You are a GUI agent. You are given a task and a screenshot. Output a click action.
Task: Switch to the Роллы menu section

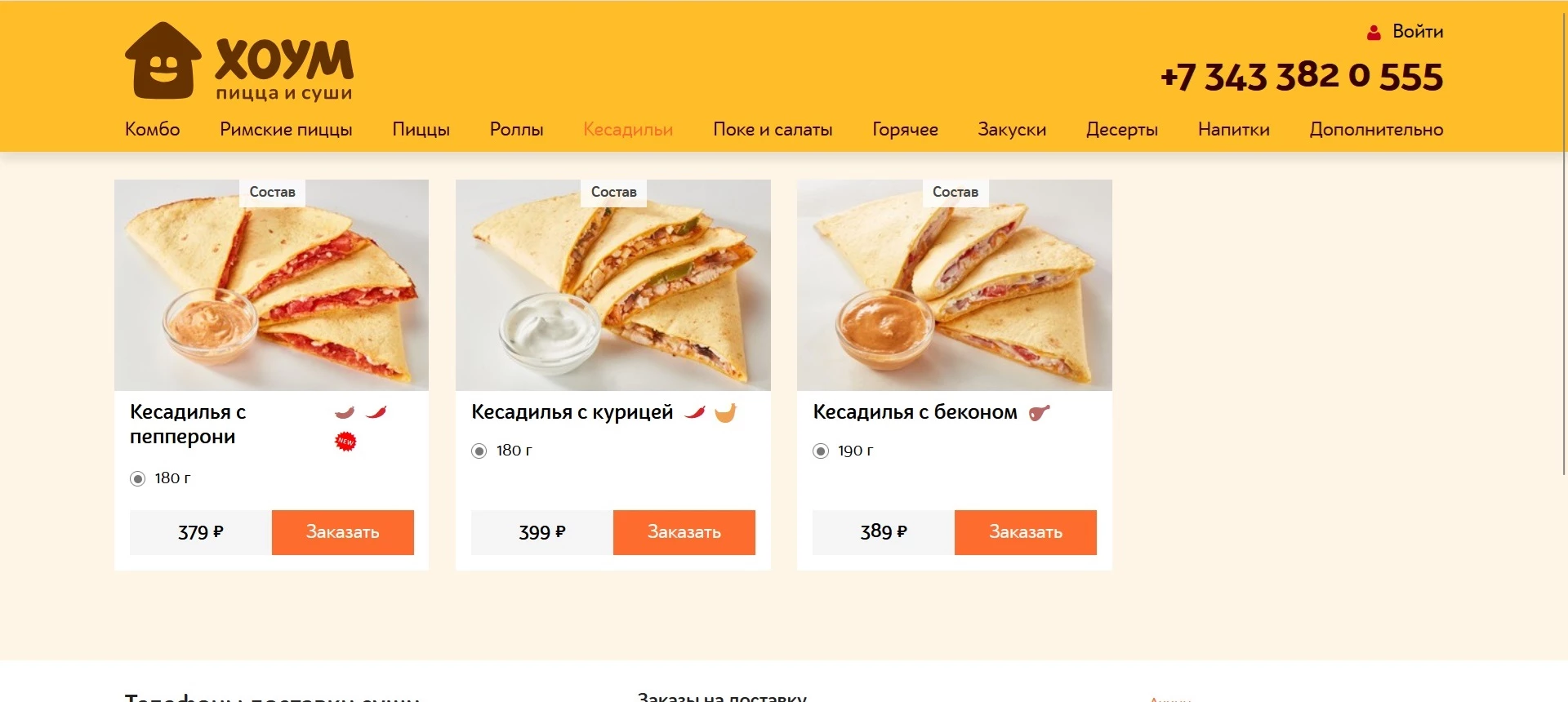coord(517,129)
